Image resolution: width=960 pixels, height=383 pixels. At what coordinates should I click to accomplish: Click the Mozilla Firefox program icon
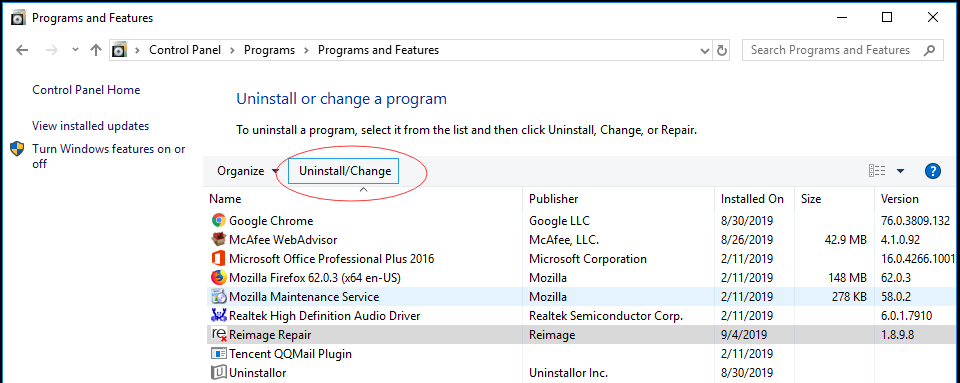point(219,277)
